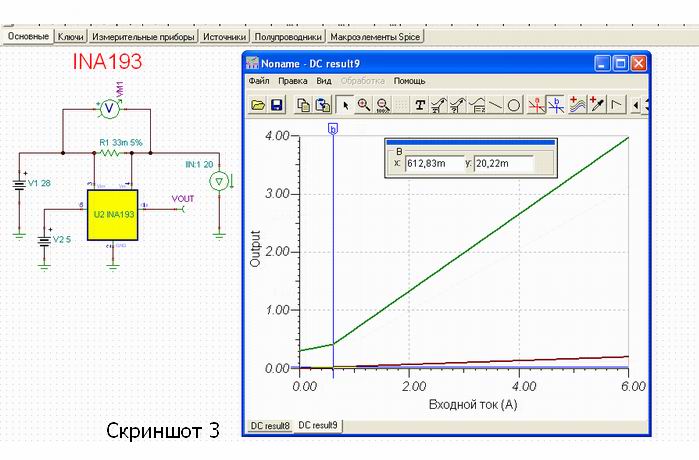This screenshot has height=460, width=699.
Task: Click the cursor x value field 612,83m
Action: (x=435, y=164)
